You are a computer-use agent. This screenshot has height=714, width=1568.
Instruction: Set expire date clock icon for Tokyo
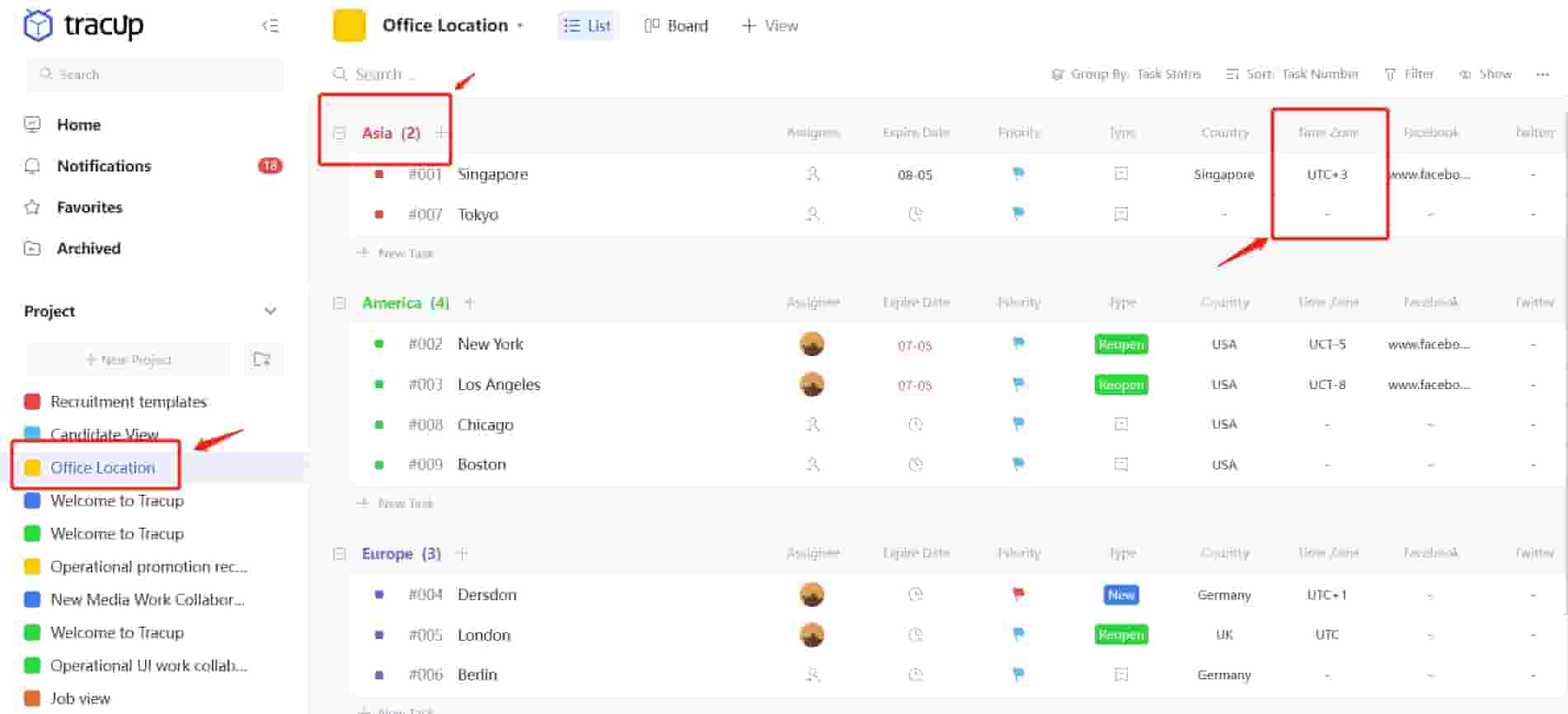pos(915,214)
